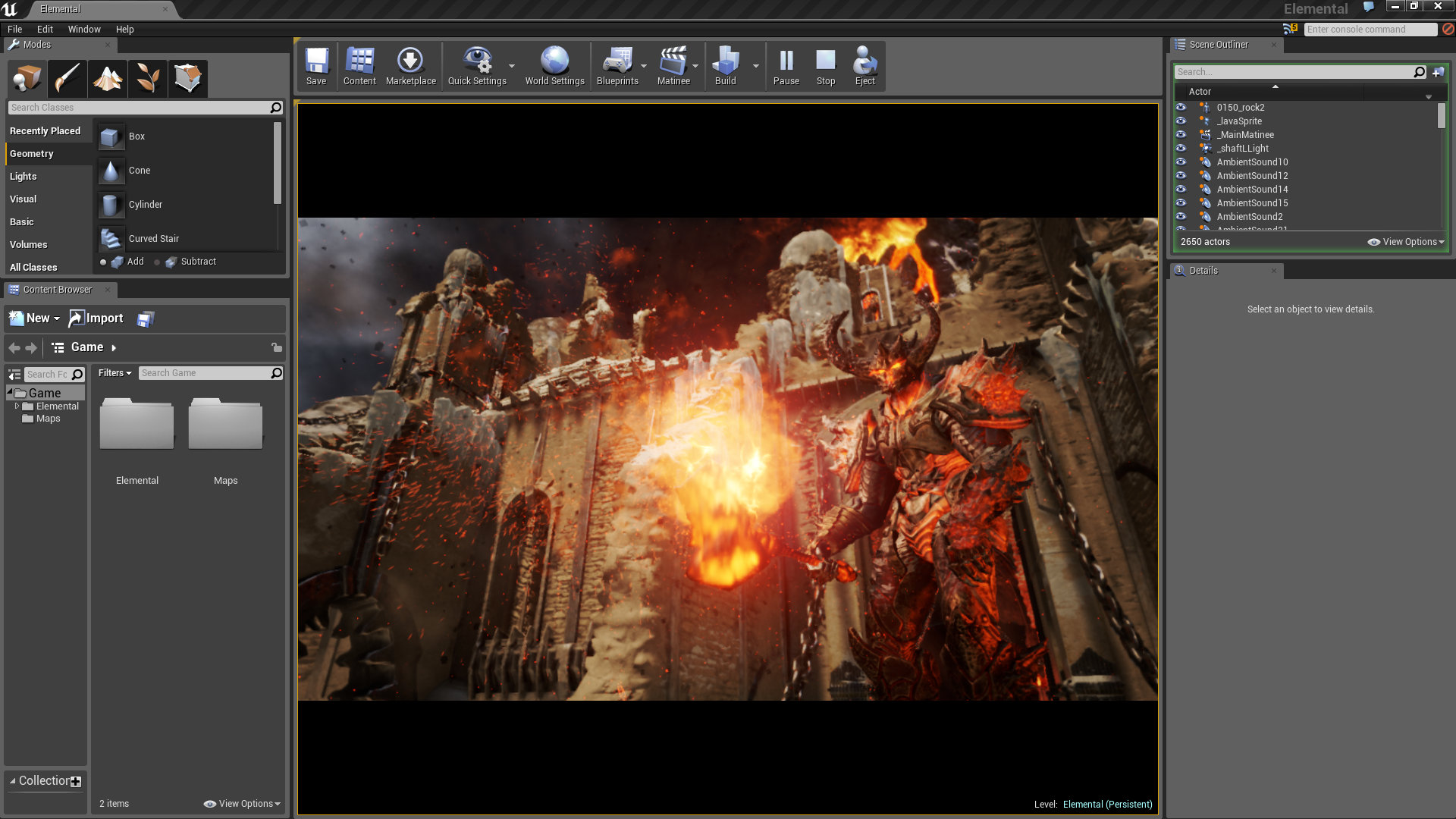The height and width of the screenshot is (819, 1456).
Task: Toggle visibility of AmbientSound10
Action: click(x=1181, y=162)
